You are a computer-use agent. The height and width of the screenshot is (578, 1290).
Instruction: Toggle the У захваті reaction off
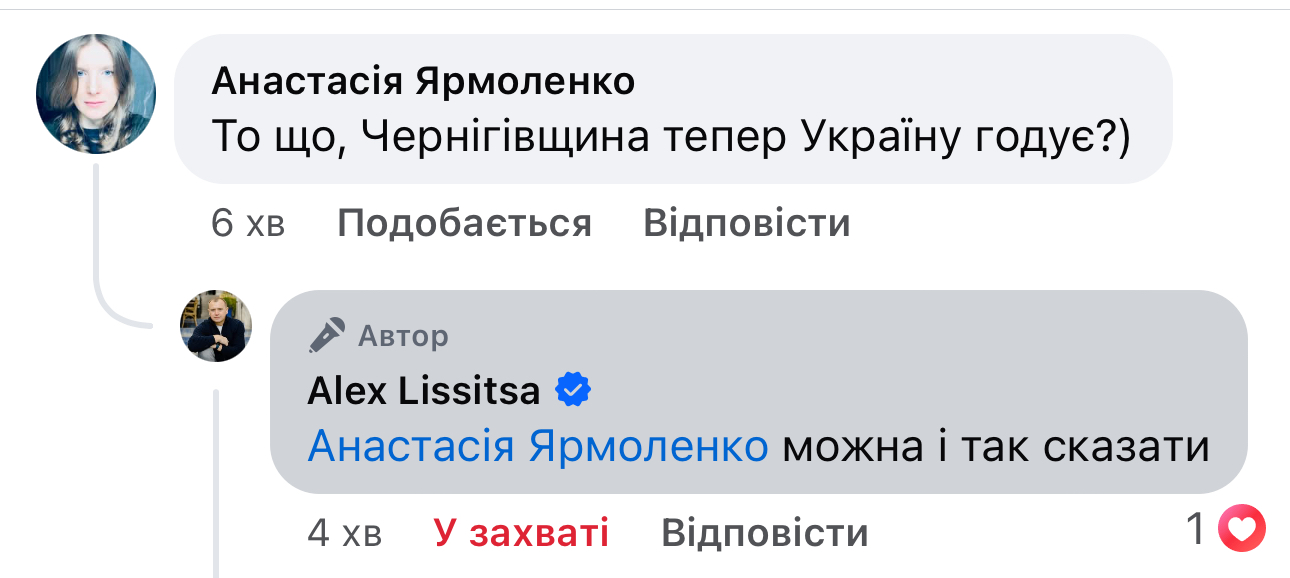521,533
